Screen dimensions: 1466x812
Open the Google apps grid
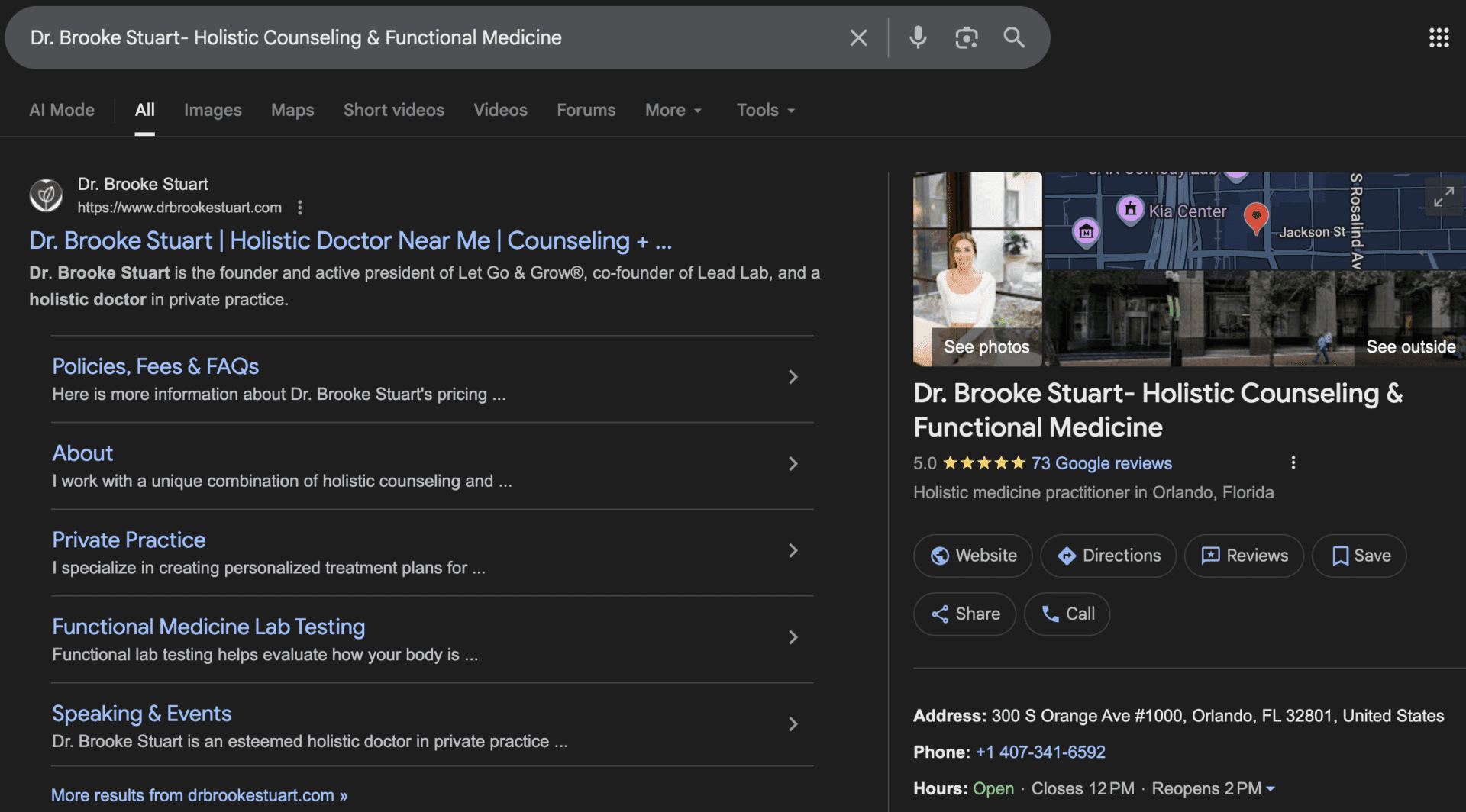pyautogui.click(x=1439, y=37)
